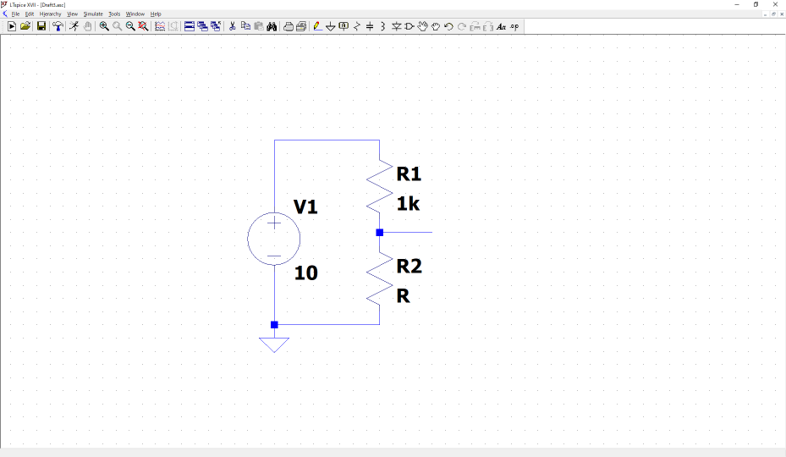Click the Autorange waveform icon

(160, 27)
